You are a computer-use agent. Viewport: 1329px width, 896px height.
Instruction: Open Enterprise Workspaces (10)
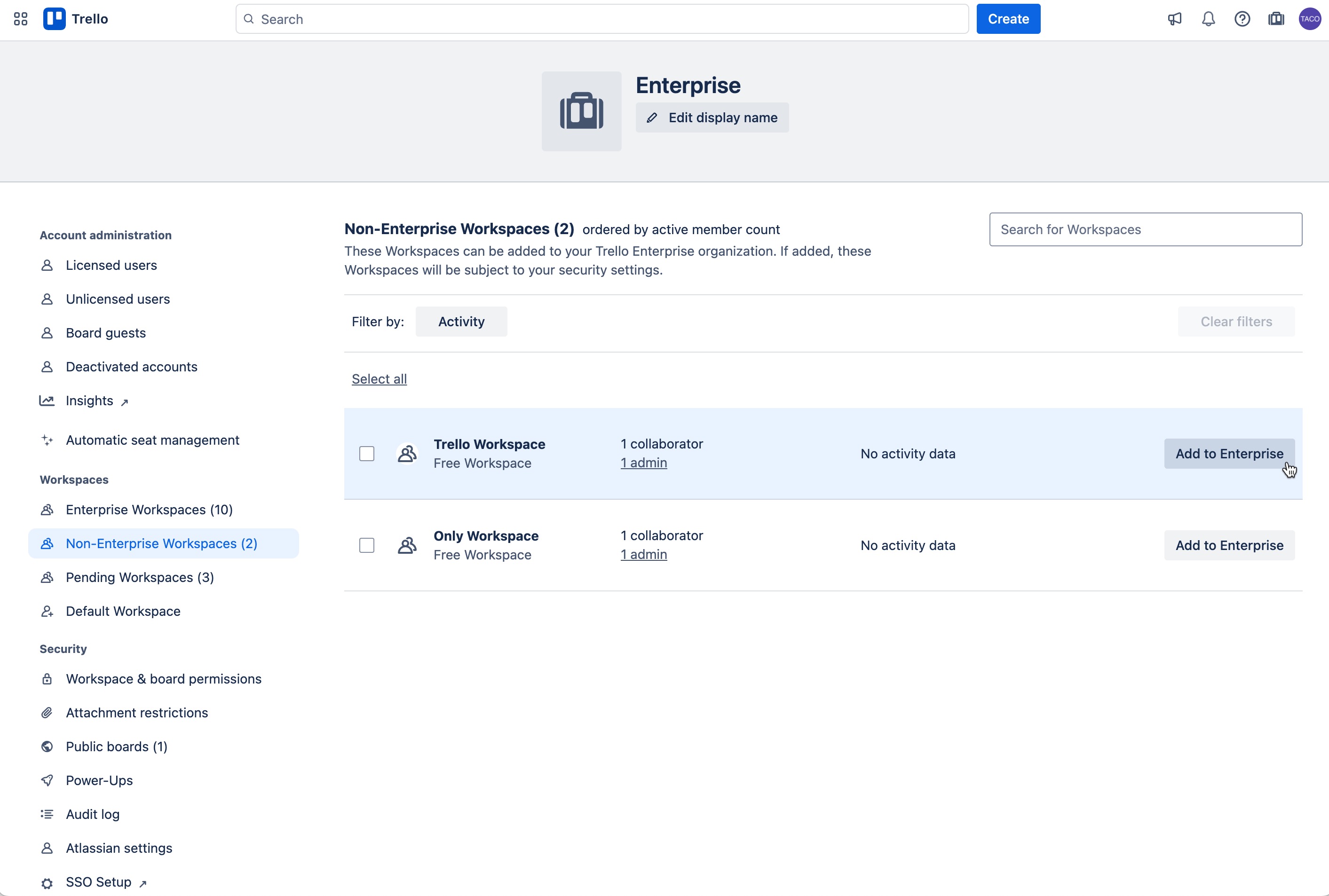coord(149,510)
